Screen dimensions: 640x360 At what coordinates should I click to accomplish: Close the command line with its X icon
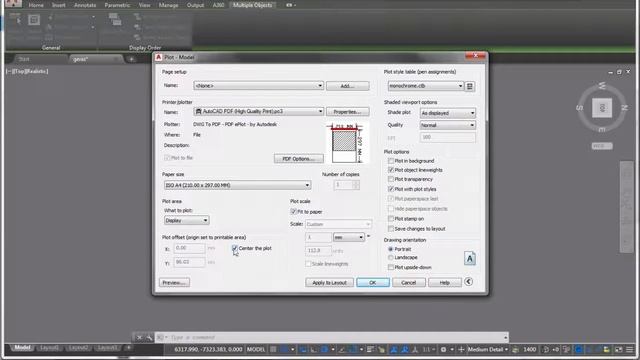[x=139, y=338]
